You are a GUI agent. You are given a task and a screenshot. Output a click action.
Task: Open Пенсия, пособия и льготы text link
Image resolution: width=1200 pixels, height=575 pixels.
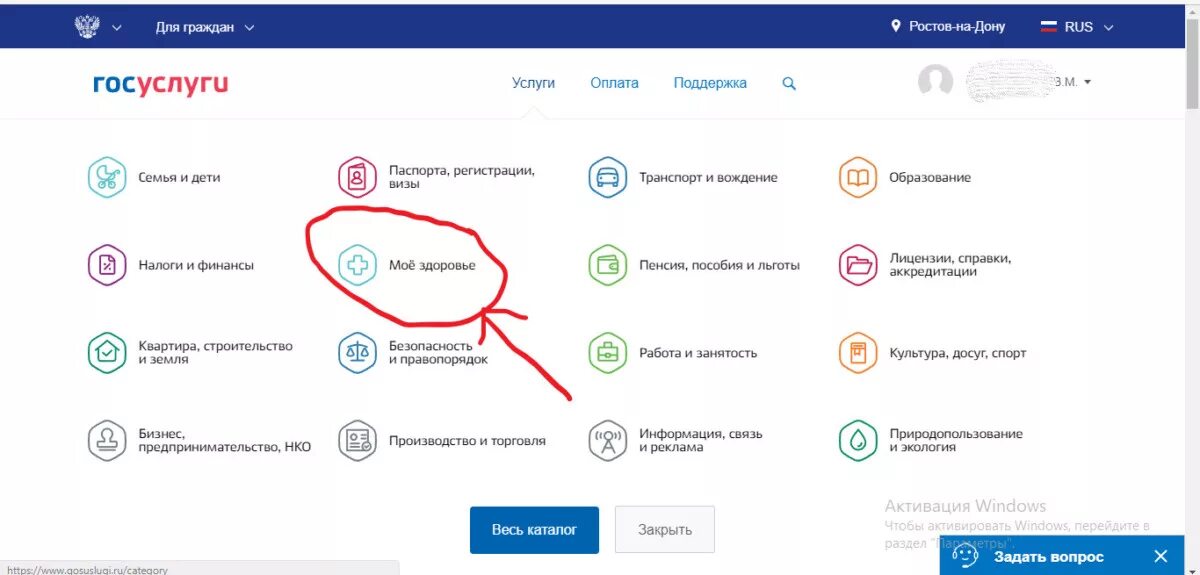click(720, 265)
